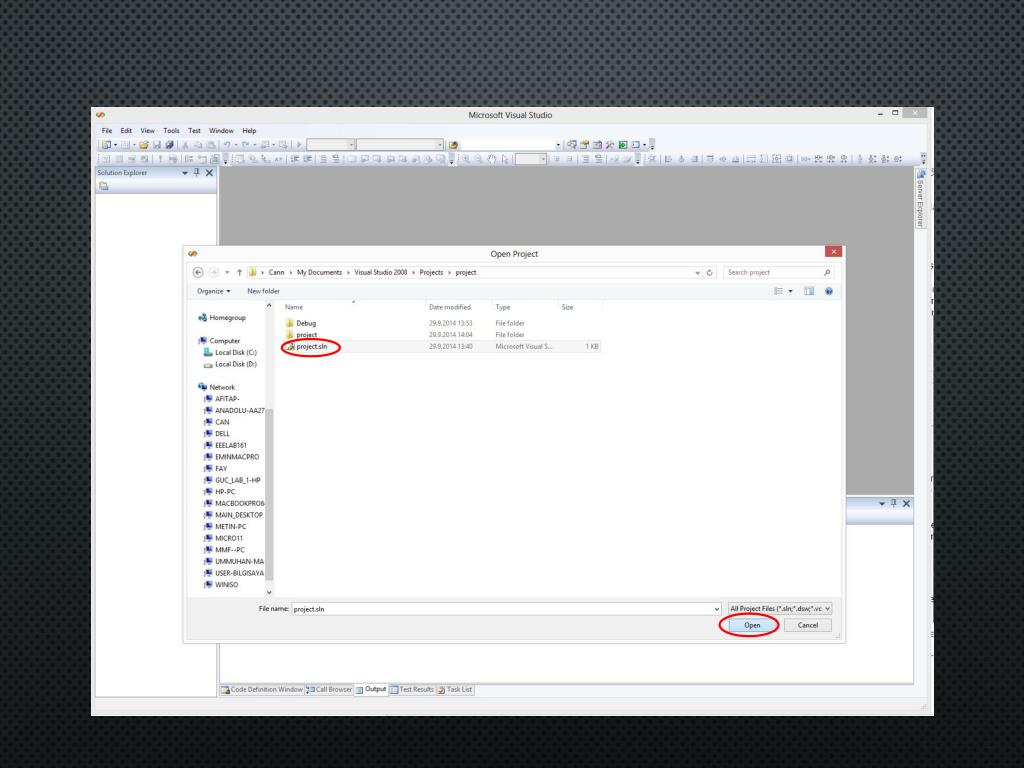Click New folder button

click(263, 291)
